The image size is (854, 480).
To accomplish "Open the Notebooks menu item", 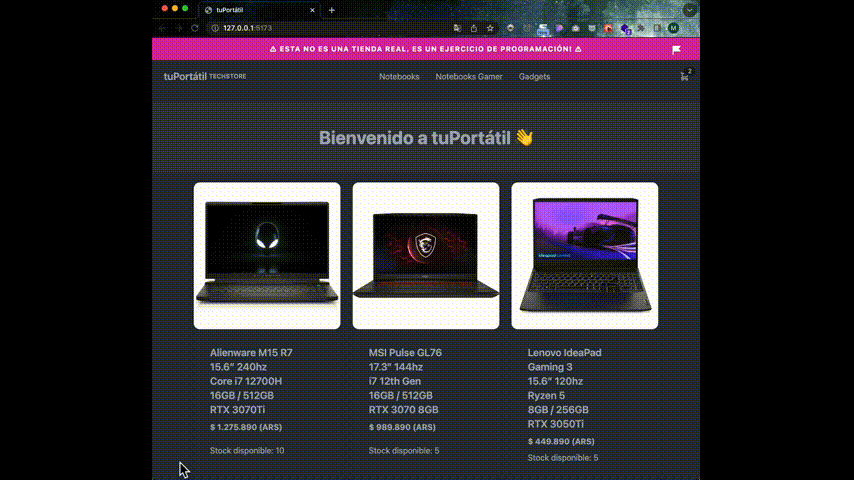I will coord(399,77).
